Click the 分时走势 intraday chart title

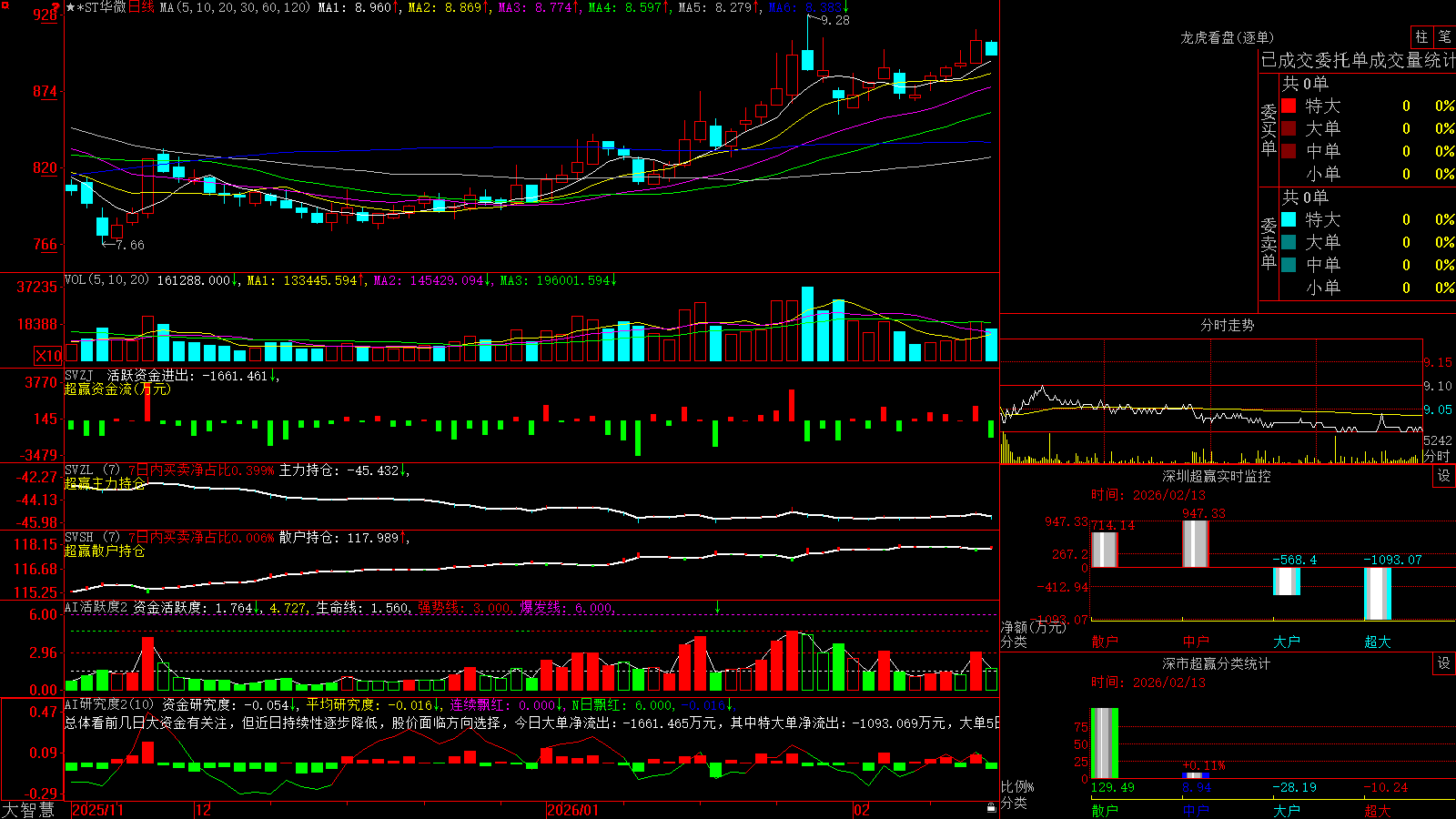[x=1228, y=325]
